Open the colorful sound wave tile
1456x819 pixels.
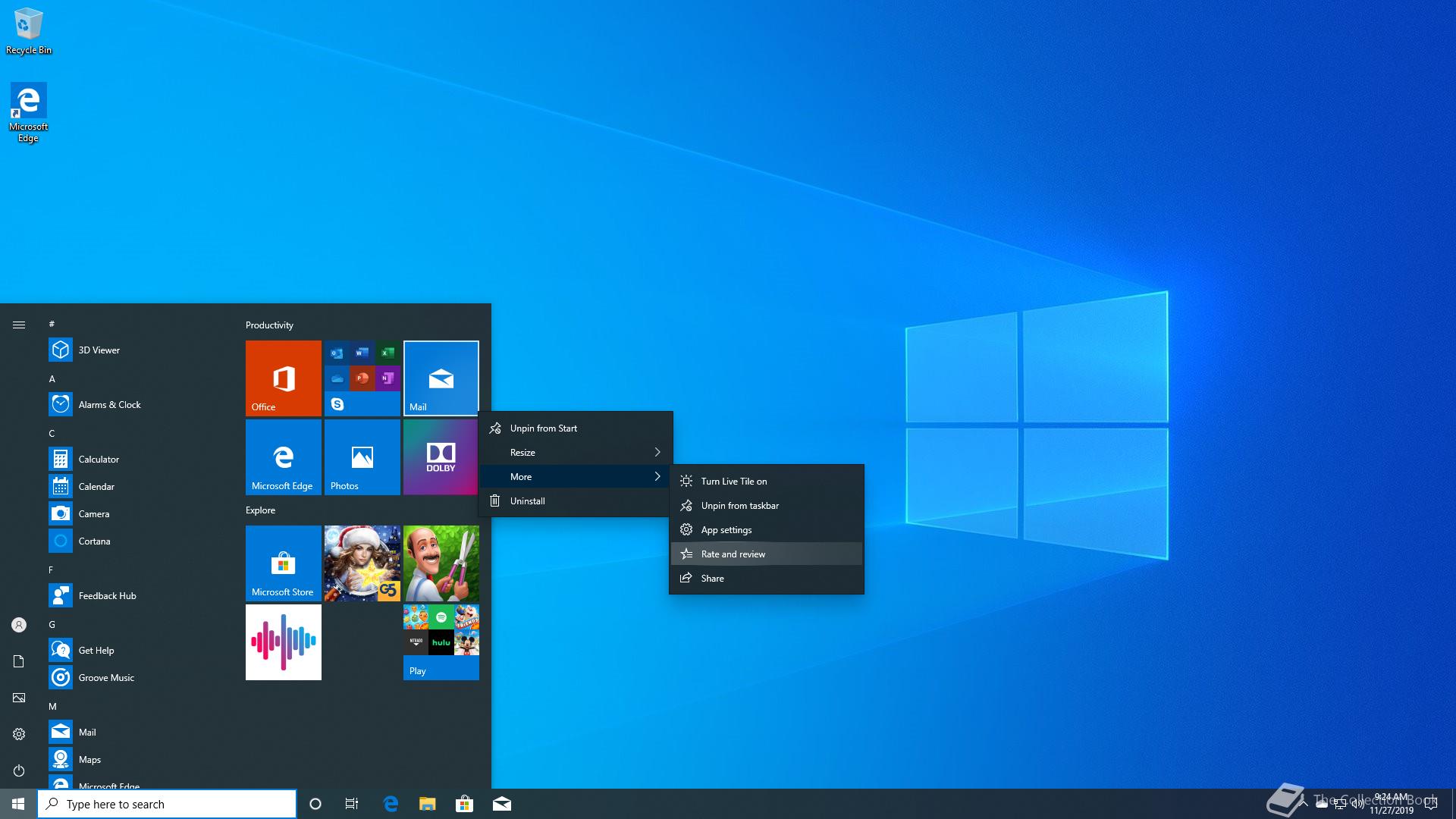(284, 642)
